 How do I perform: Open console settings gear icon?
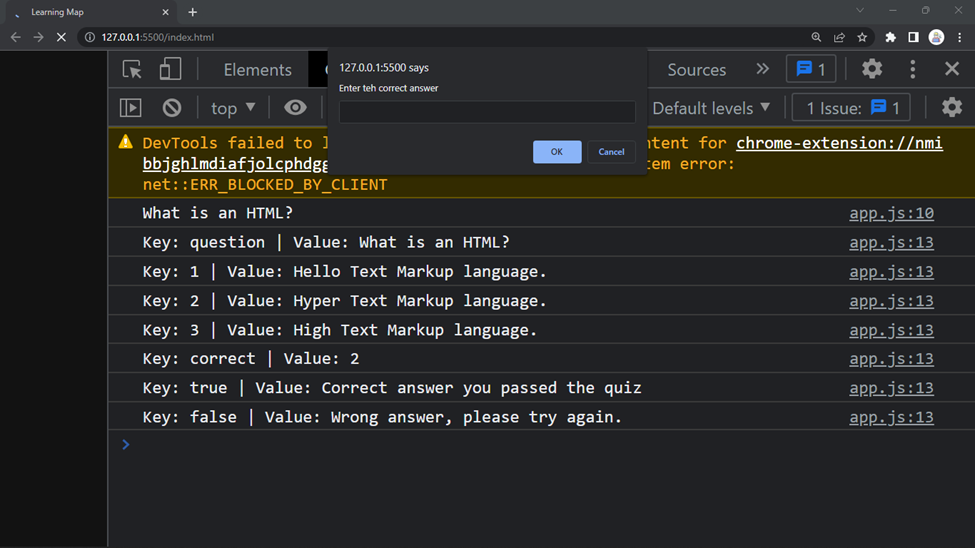pos(951,108)
